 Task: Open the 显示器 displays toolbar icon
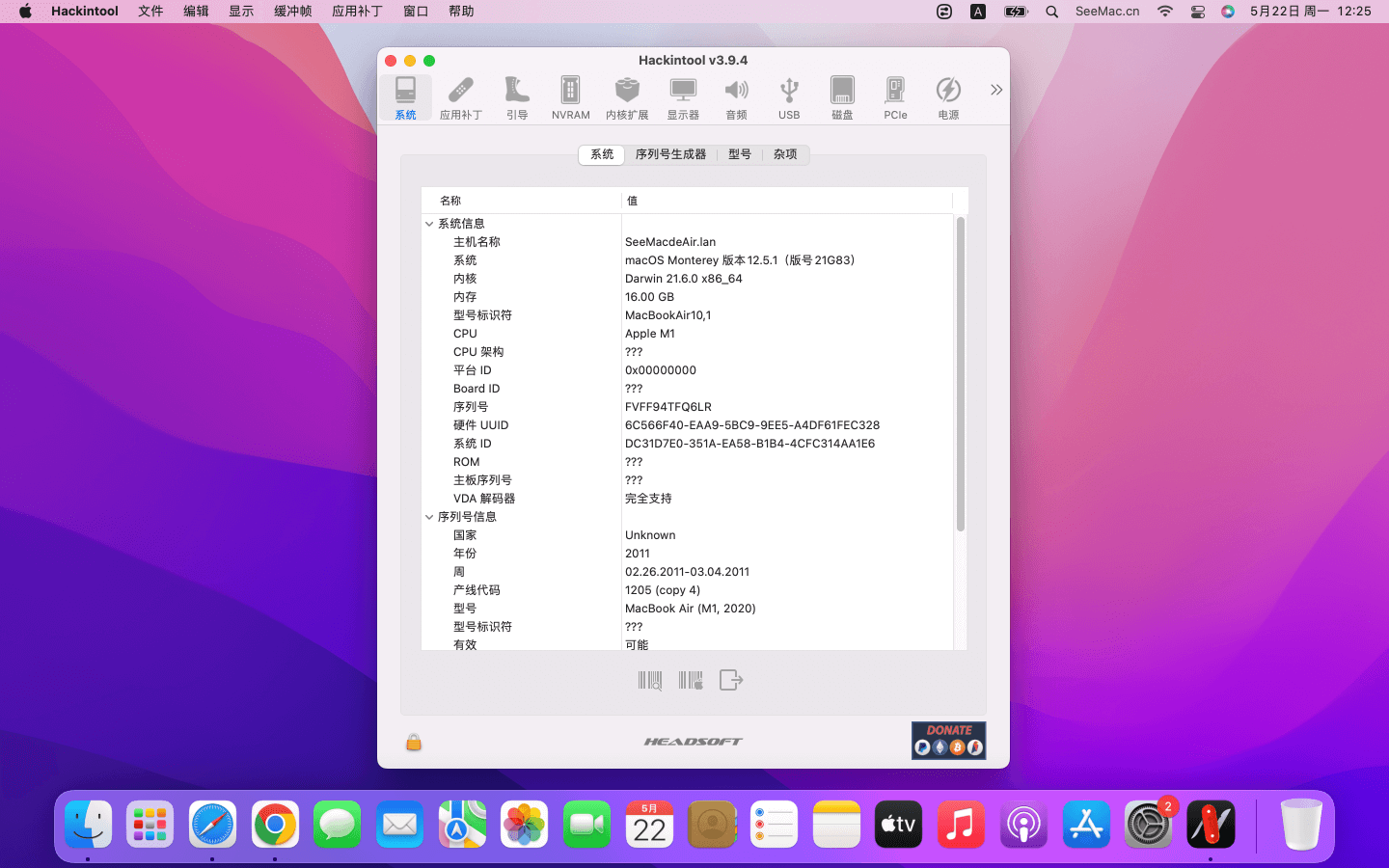tap(683, 97)
